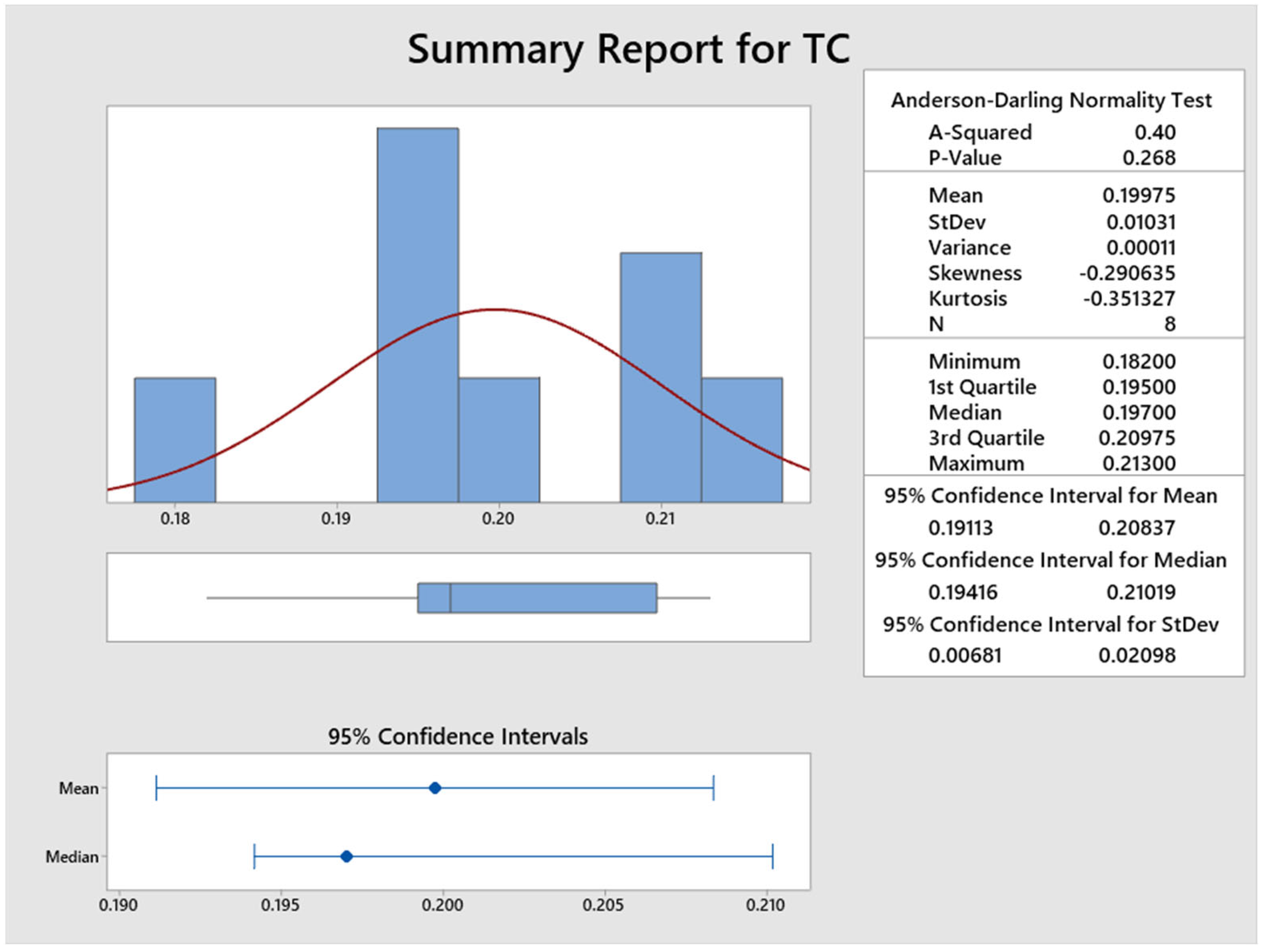Click the histogram bar at 0.20
Image resolution: width=1262 pixels, height=952 pixels.
[499, 440]
